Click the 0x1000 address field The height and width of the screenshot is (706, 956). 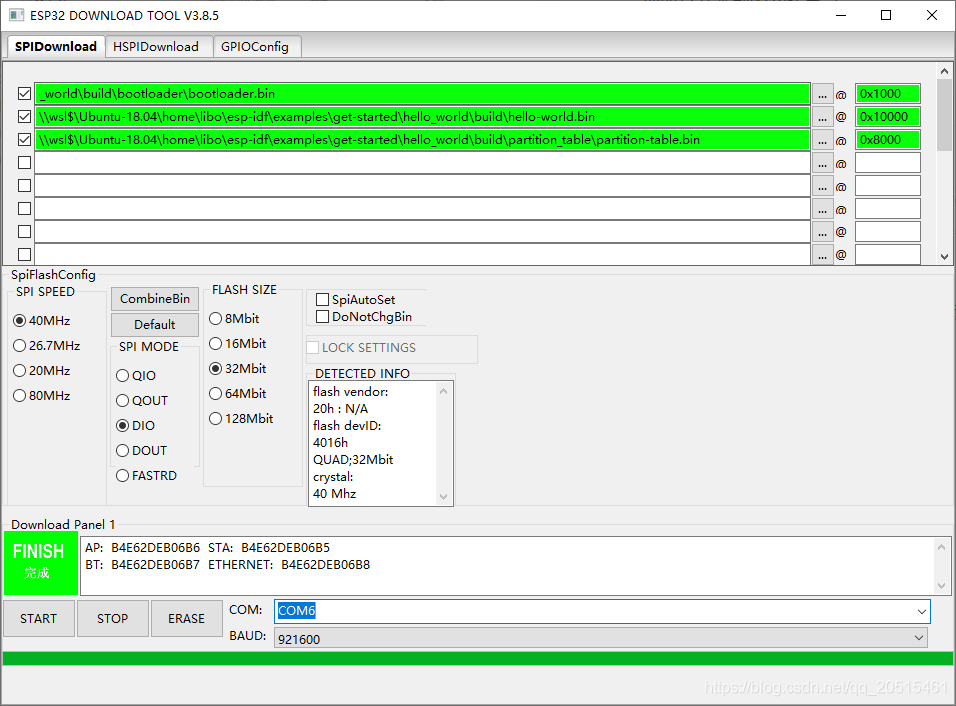(x=887, y=94)
